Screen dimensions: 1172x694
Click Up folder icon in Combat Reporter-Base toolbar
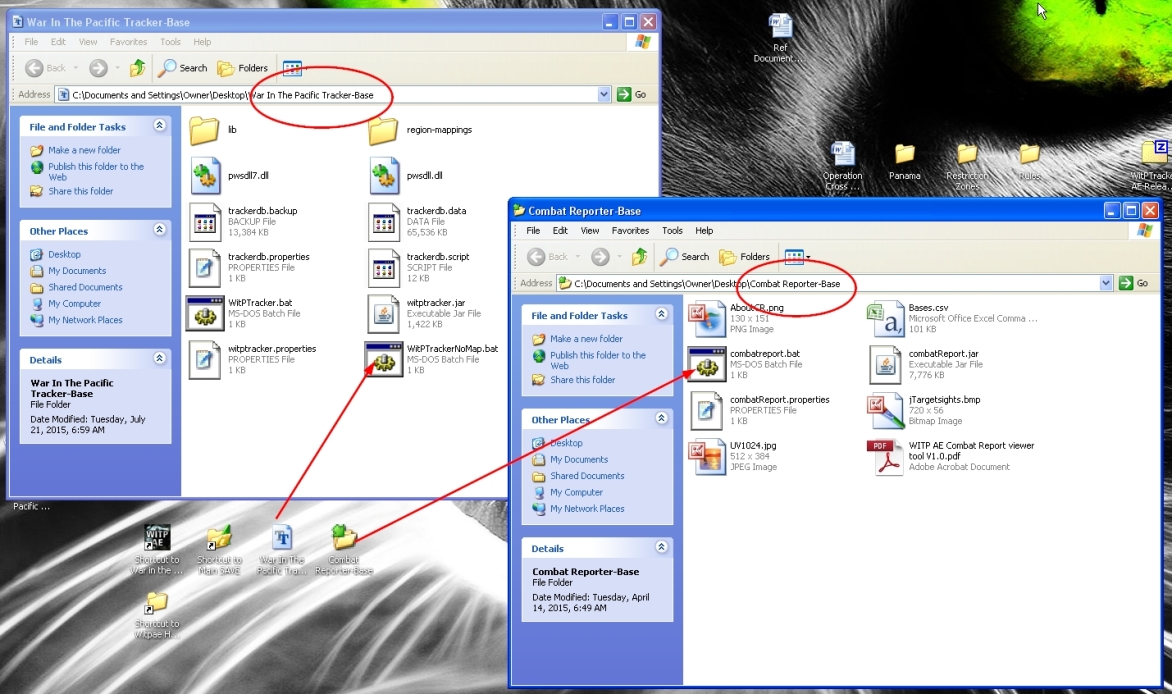click(640, 257)
